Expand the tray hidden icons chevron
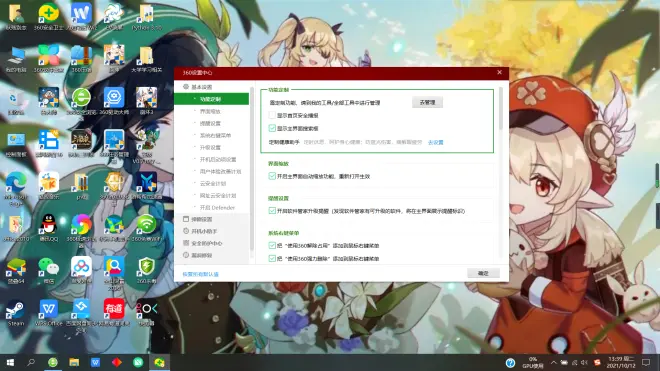 (554, 363)
